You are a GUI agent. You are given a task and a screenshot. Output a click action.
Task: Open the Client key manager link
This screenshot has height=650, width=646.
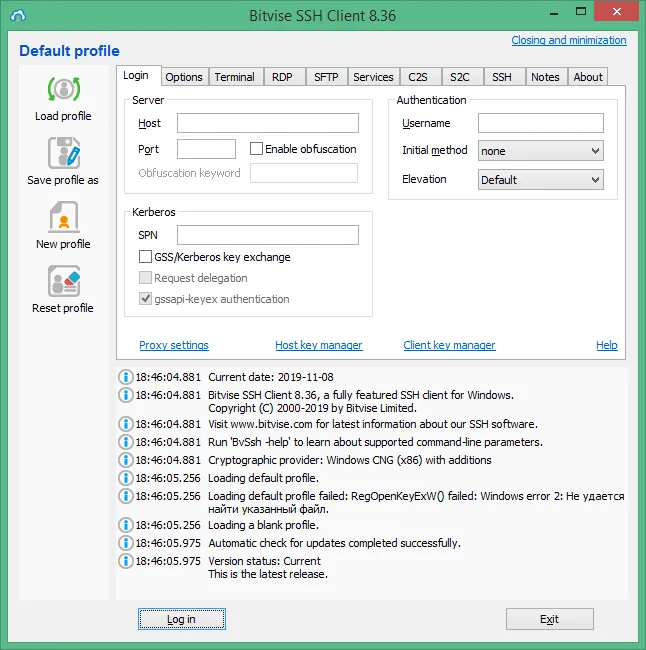click(x=449, y=345)
